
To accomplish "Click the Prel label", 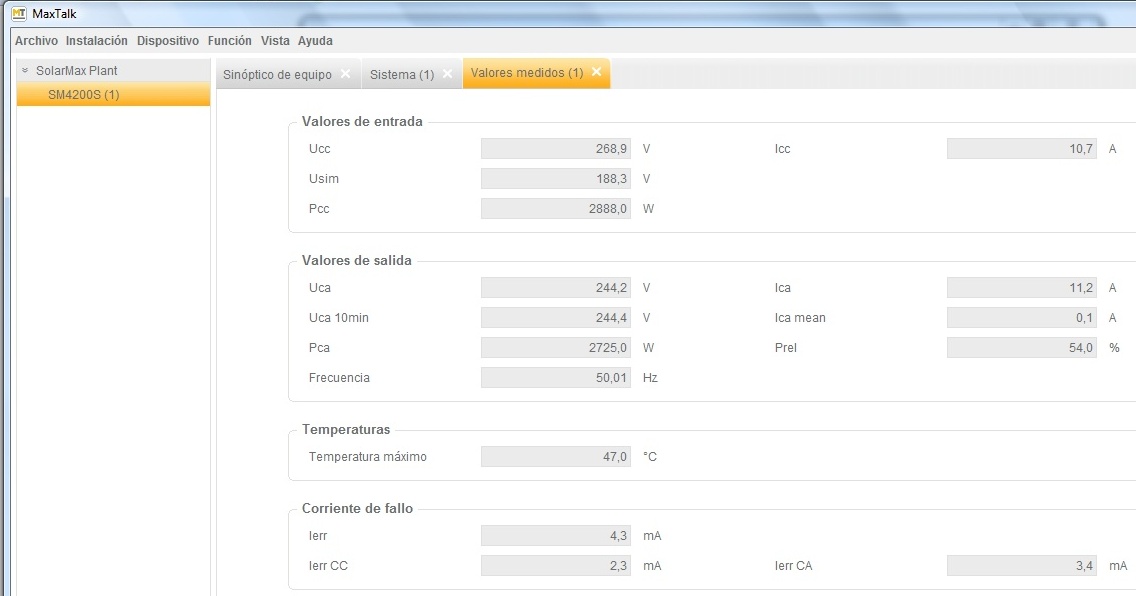I will (785, 348).
